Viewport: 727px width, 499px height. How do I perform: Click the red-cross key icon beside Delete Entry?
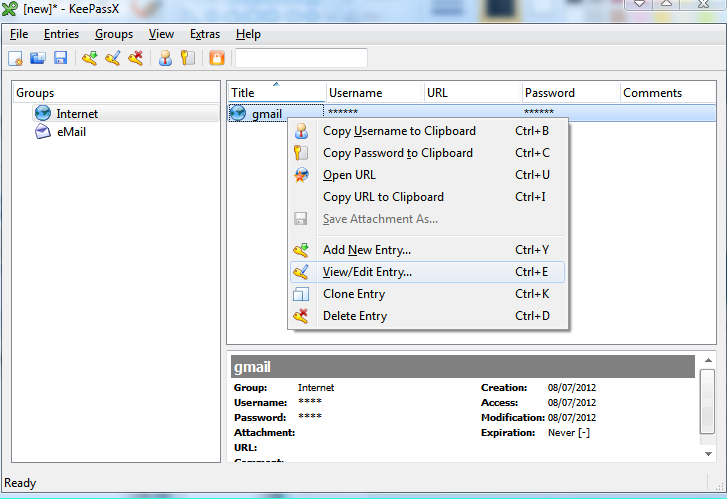point(301,316)
